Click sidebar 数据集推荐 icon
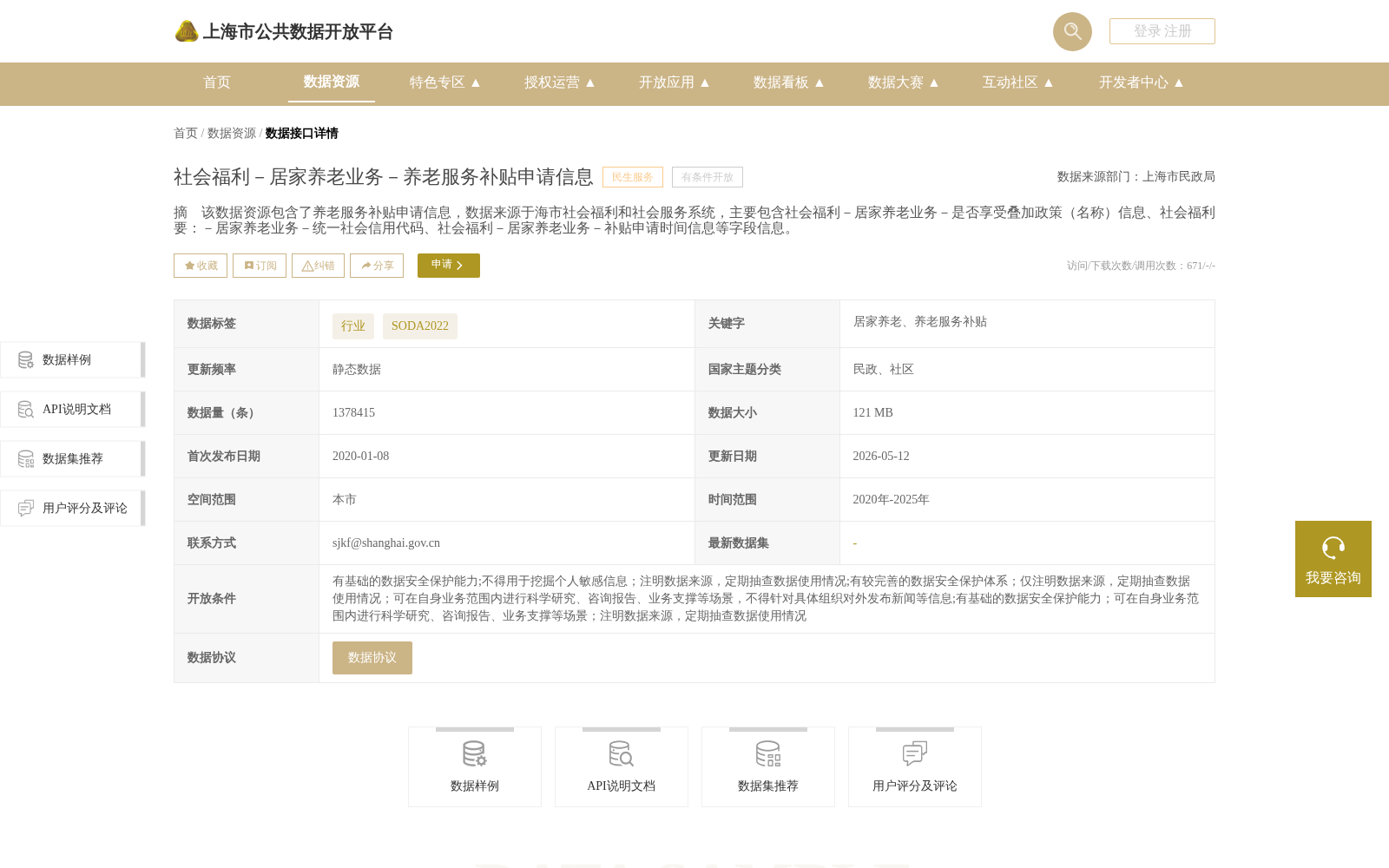Image resolution: width=1389 pixels, height=868 pixels. point(26,458)
